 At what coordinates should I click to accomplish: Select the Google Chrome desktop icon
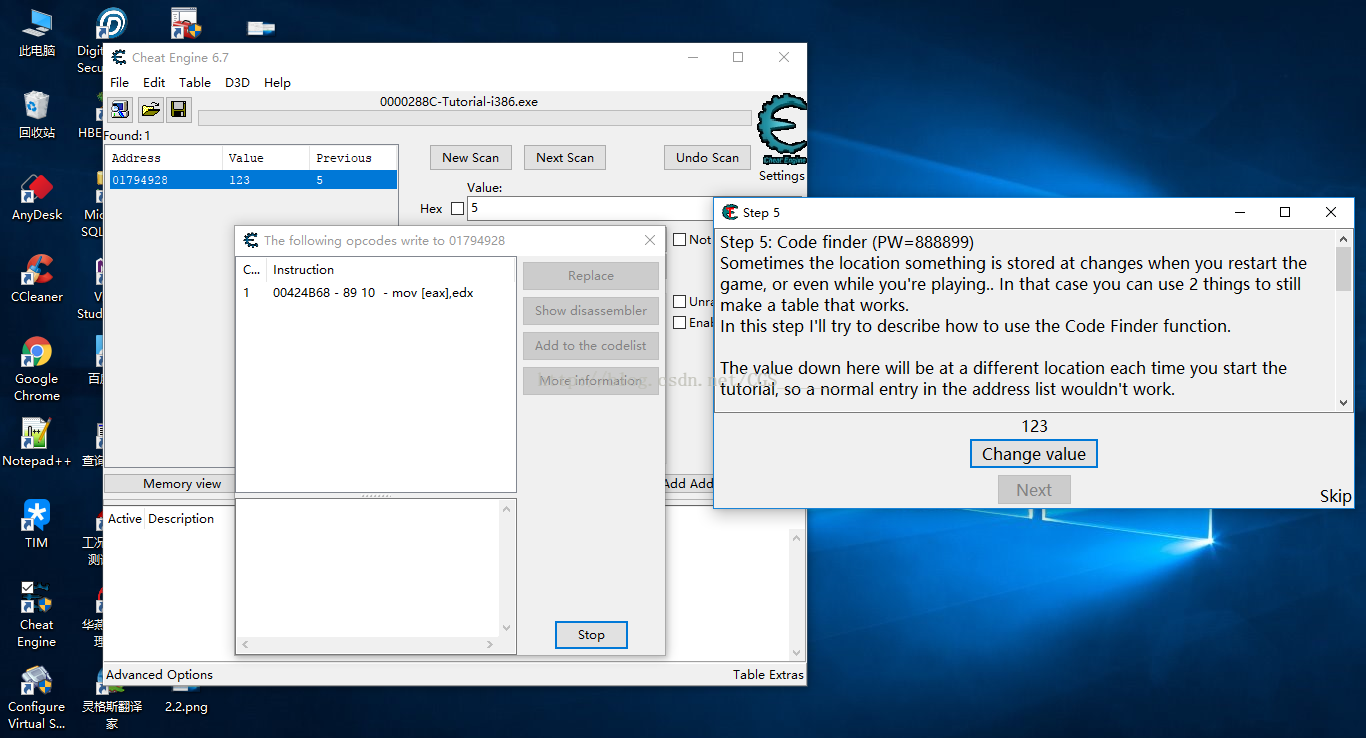click(x=37, y=369)
